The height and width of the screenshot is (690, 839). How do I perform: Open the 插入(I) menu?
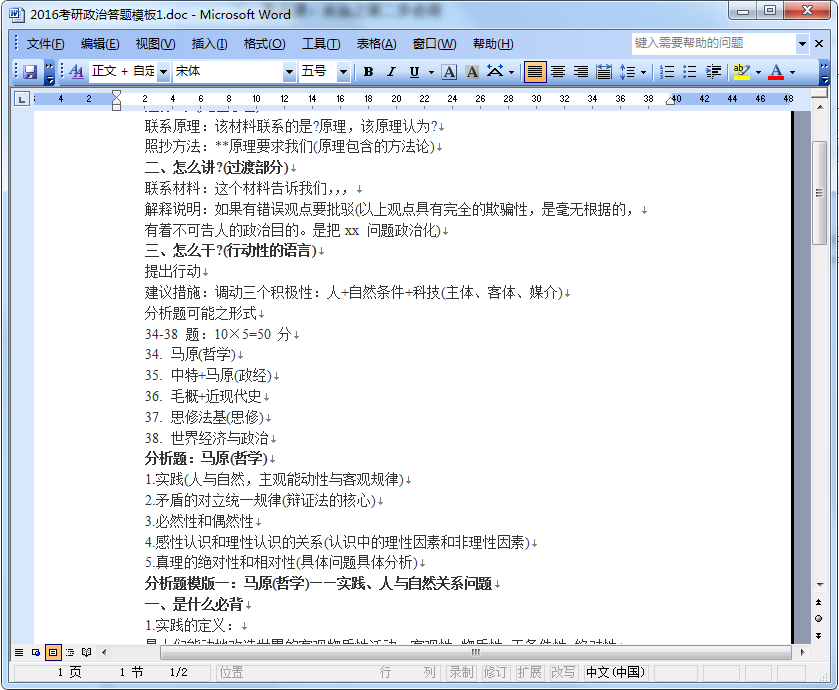click(209, 44)
